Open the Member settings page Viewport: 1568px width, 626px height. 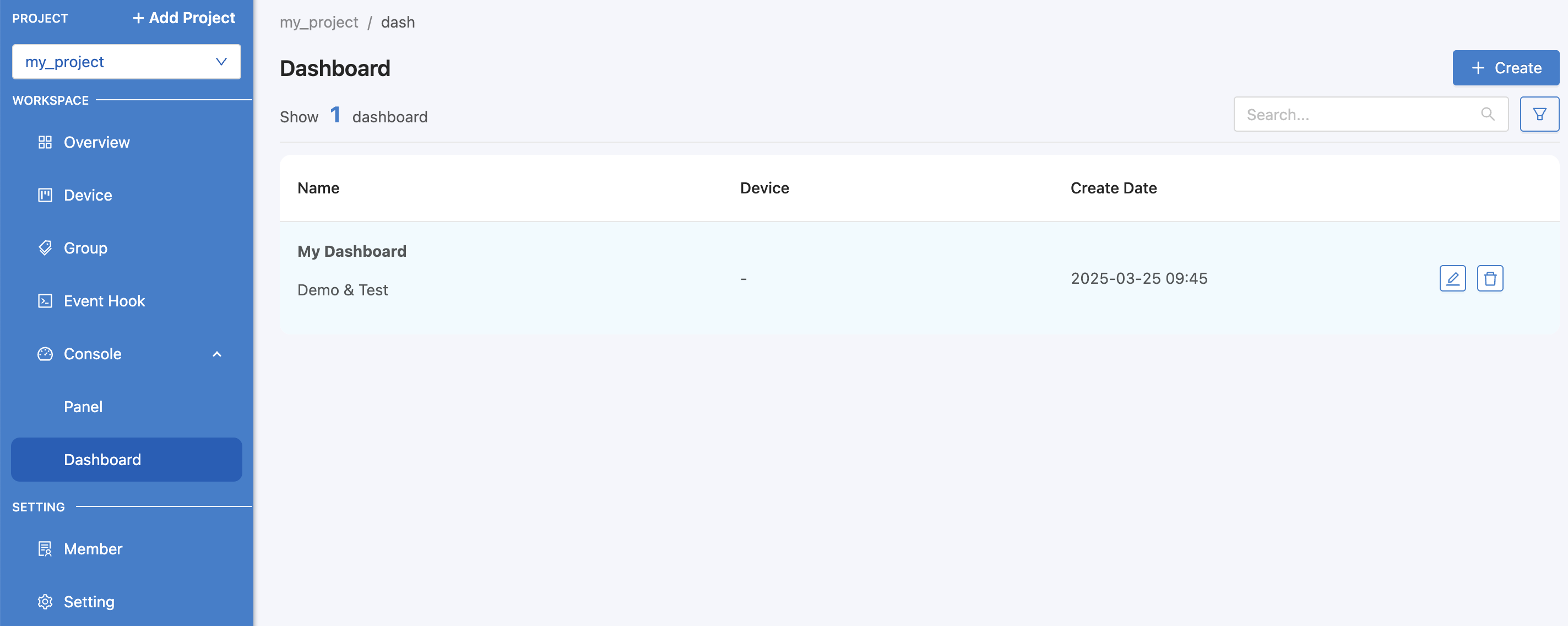click(127, 549)
